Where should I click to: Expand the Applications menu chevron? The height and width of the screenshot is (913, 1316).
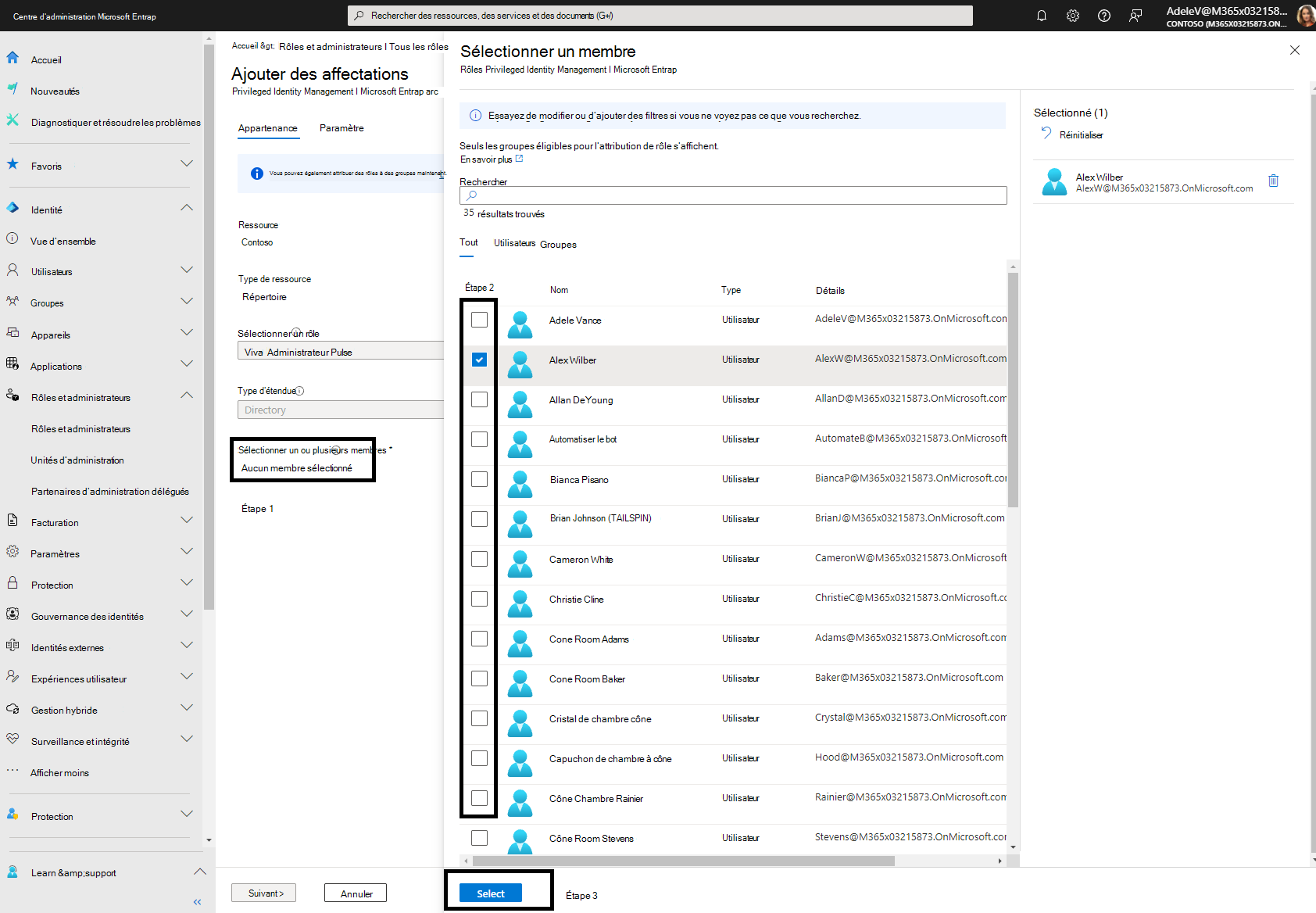187,363
